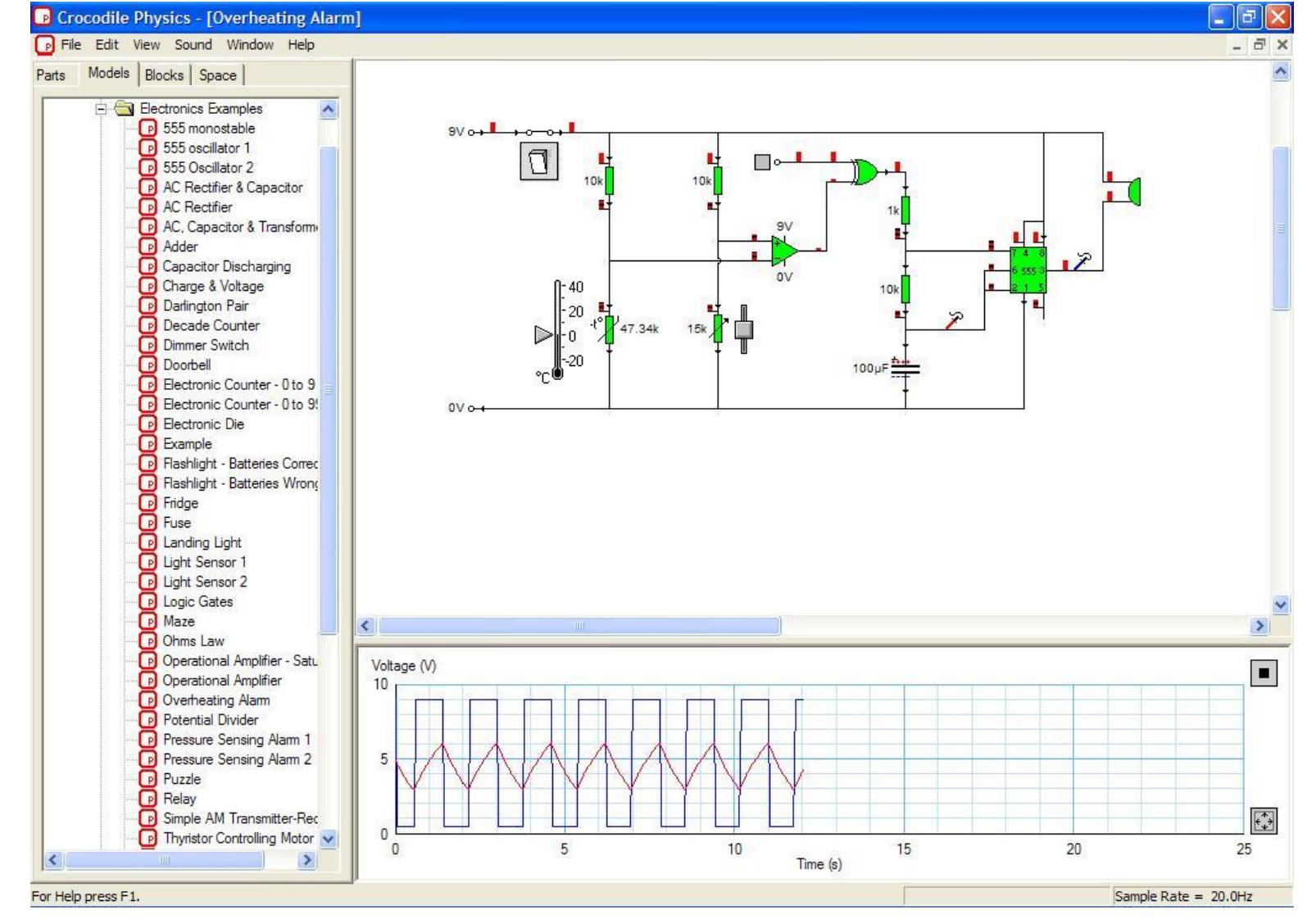Adjust the 15k variable resistor slider
The height and width of the screenshot is (919, 1316).
[743, 329]
